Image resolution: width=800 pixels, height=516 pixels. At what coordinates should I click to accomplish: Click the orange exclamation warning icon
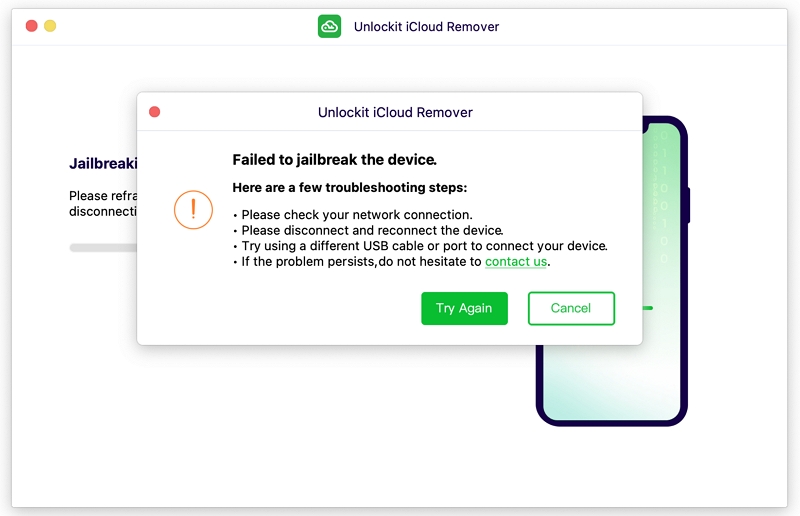click(193, 209)
